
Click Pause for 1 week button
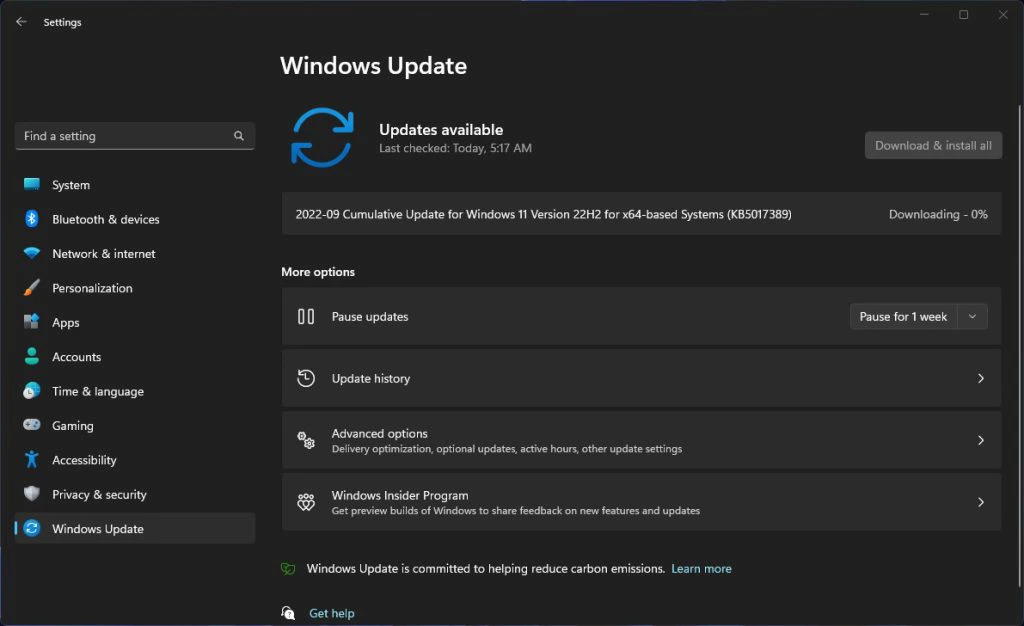click(x=903, y=317)
